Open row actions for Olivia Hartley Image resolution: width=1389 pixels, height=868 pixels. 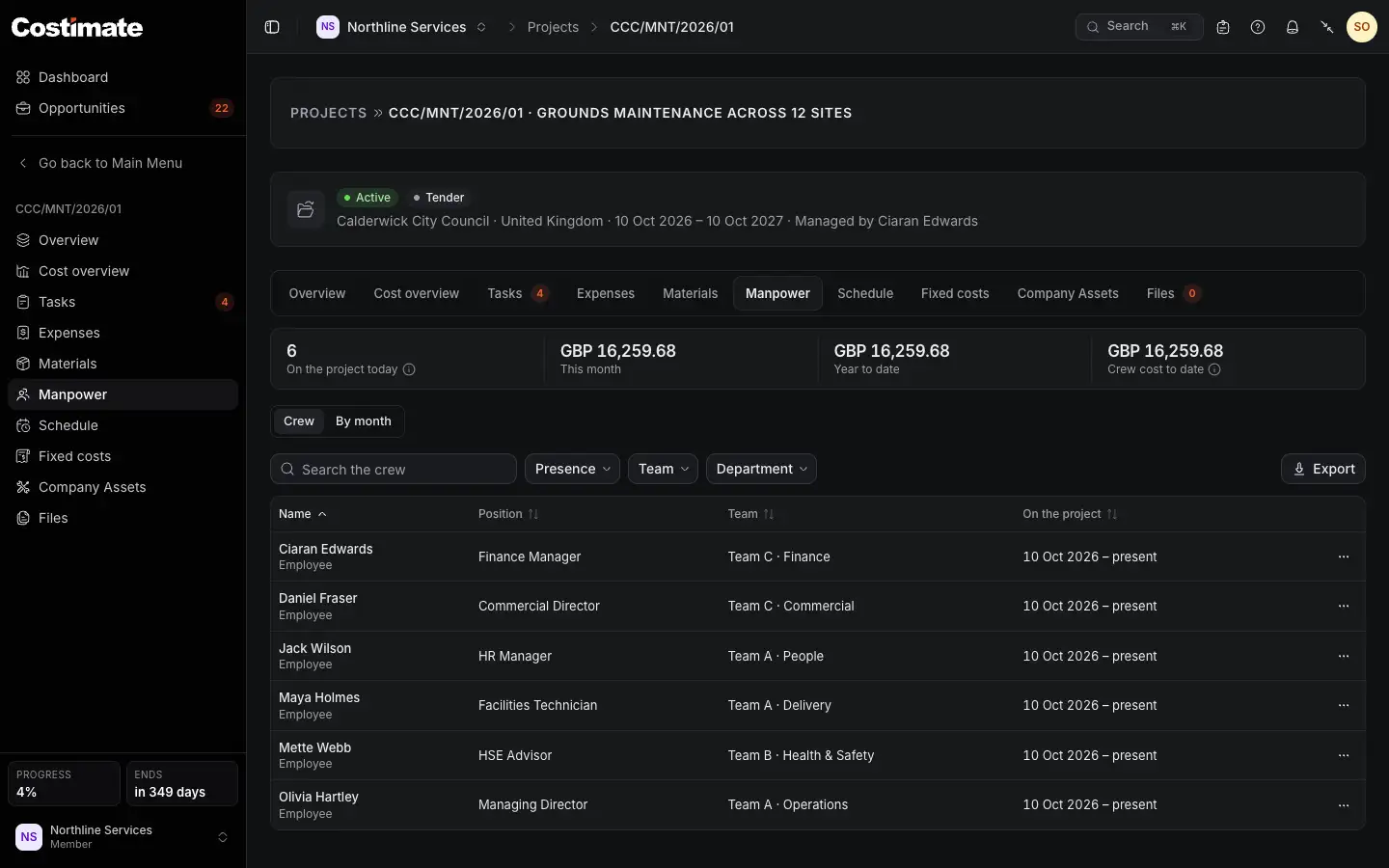(x=1344, y=804)
